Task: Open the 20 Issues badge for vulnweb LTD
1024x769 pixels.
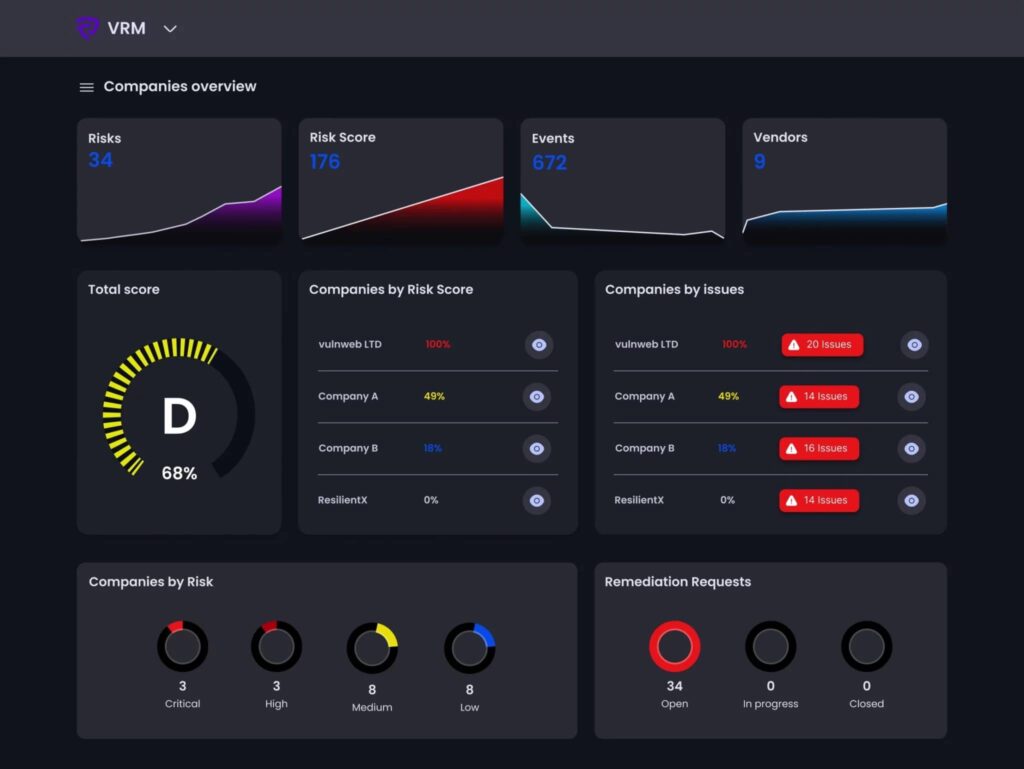Action: (822, 345)
